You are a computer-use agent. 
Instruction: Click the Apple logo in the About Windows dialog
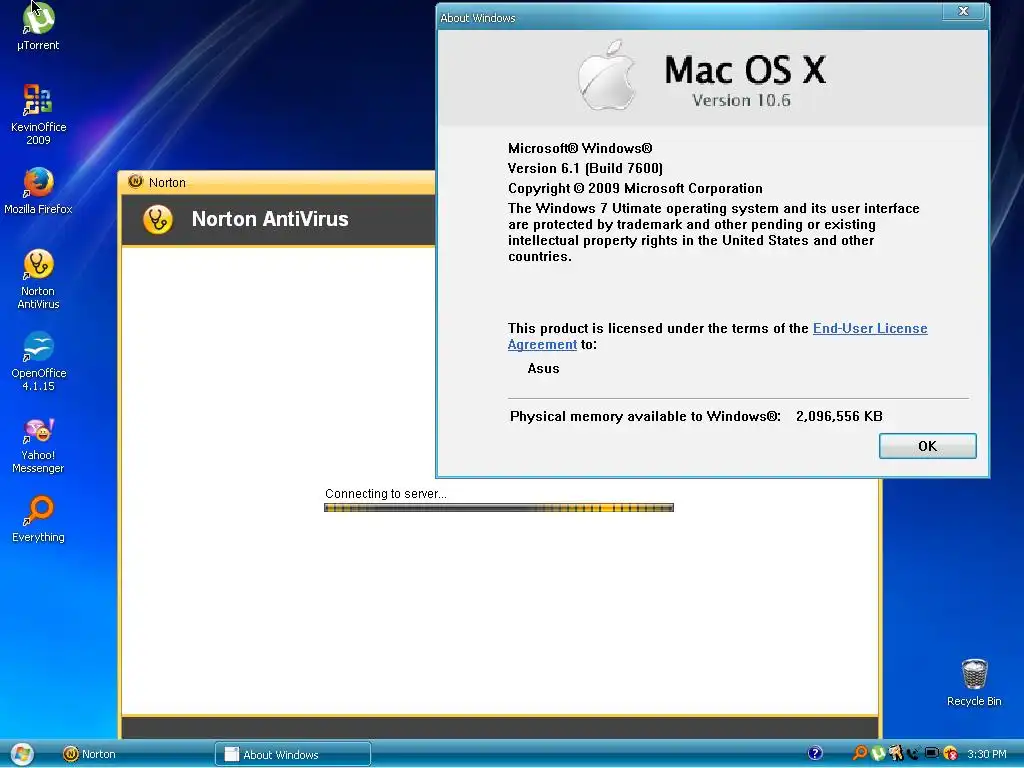pyautogui.click(x=607, y=75)
